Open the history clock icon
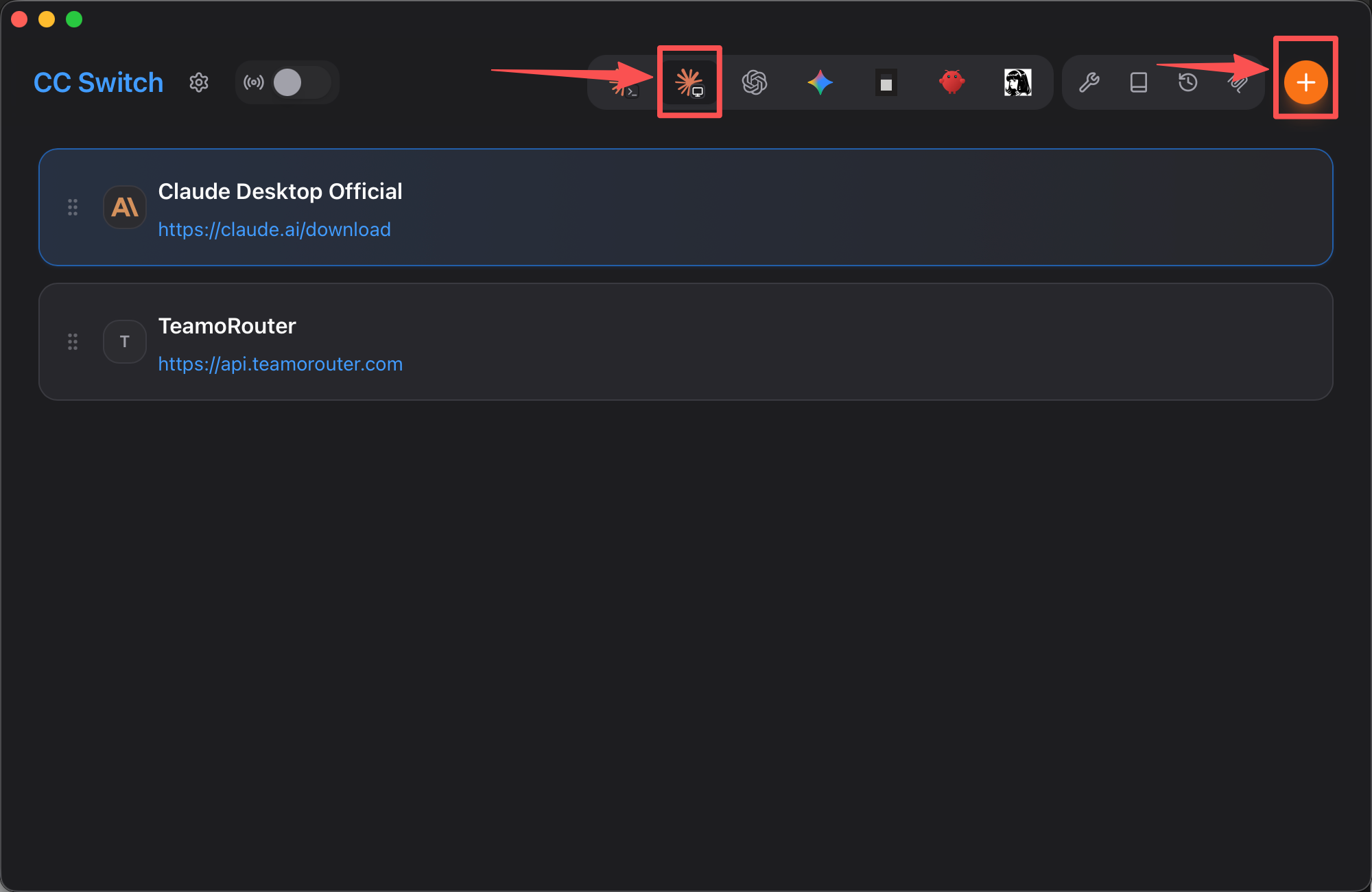 point(1188,82)
